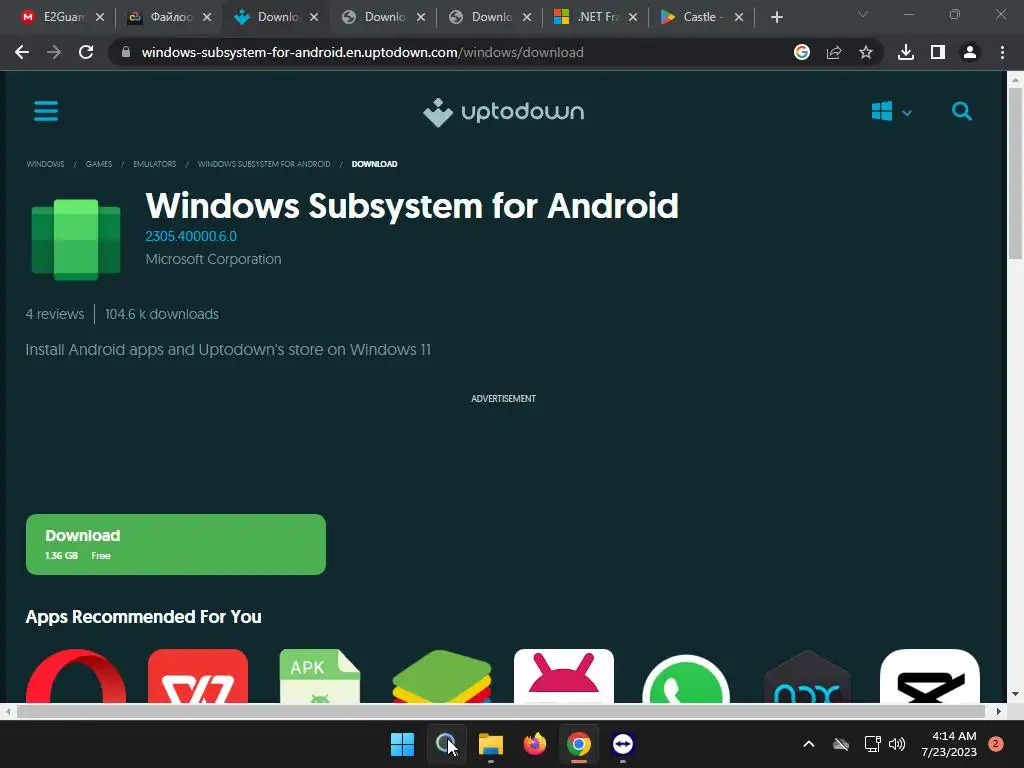This screenshot has height=768, width=1024.
Task: Open TeamViewer from the taskbar
Action: point(622,744)
